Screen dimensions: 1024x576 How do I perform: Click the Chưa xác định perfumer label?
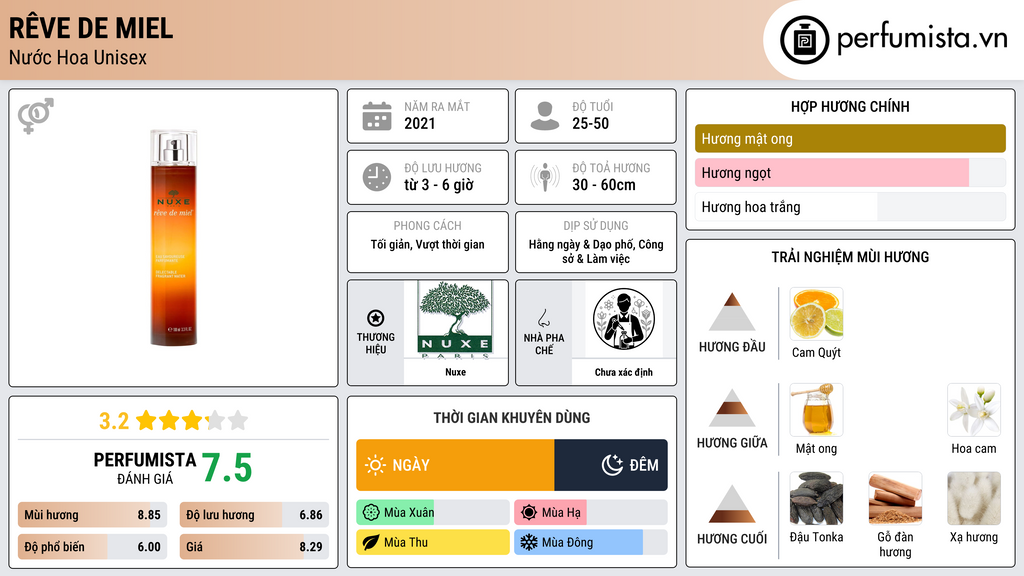click(x=624, y=372)
